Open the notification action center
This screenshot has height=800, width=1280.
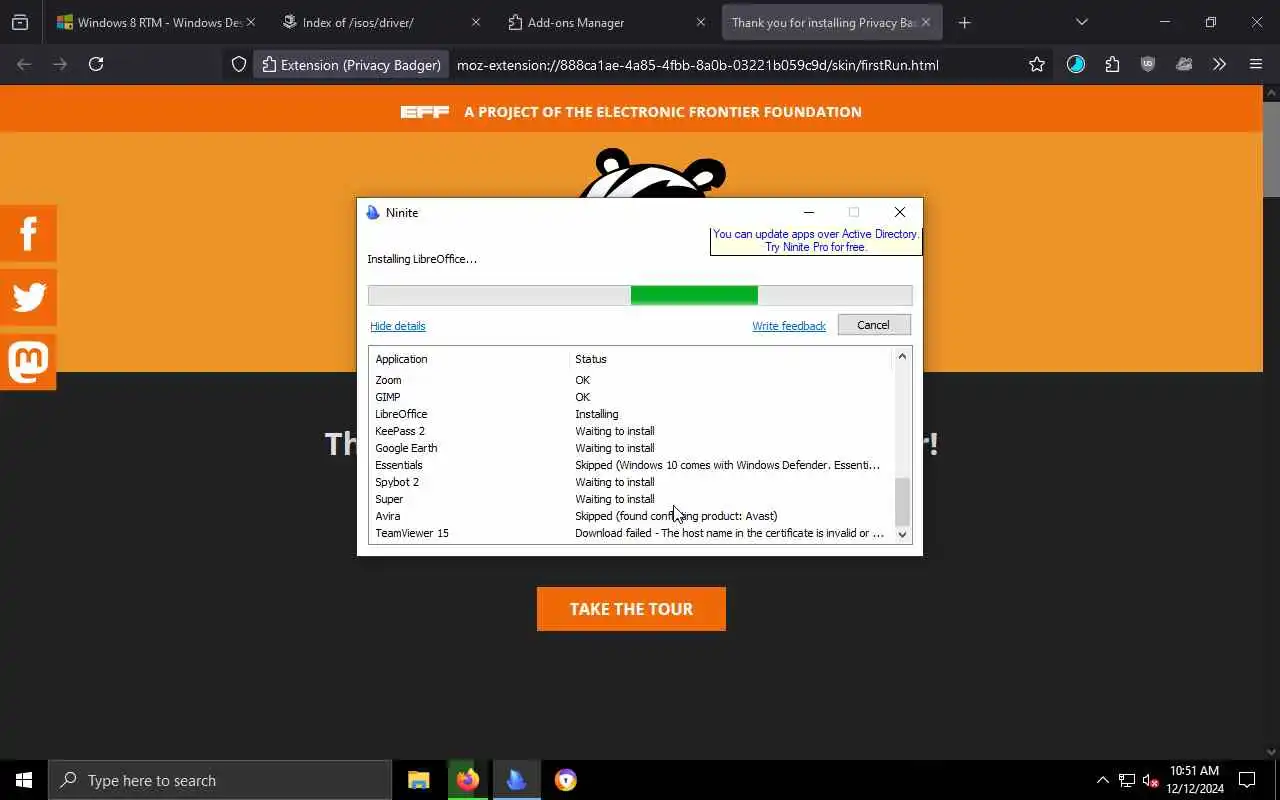pos(1247,780)
